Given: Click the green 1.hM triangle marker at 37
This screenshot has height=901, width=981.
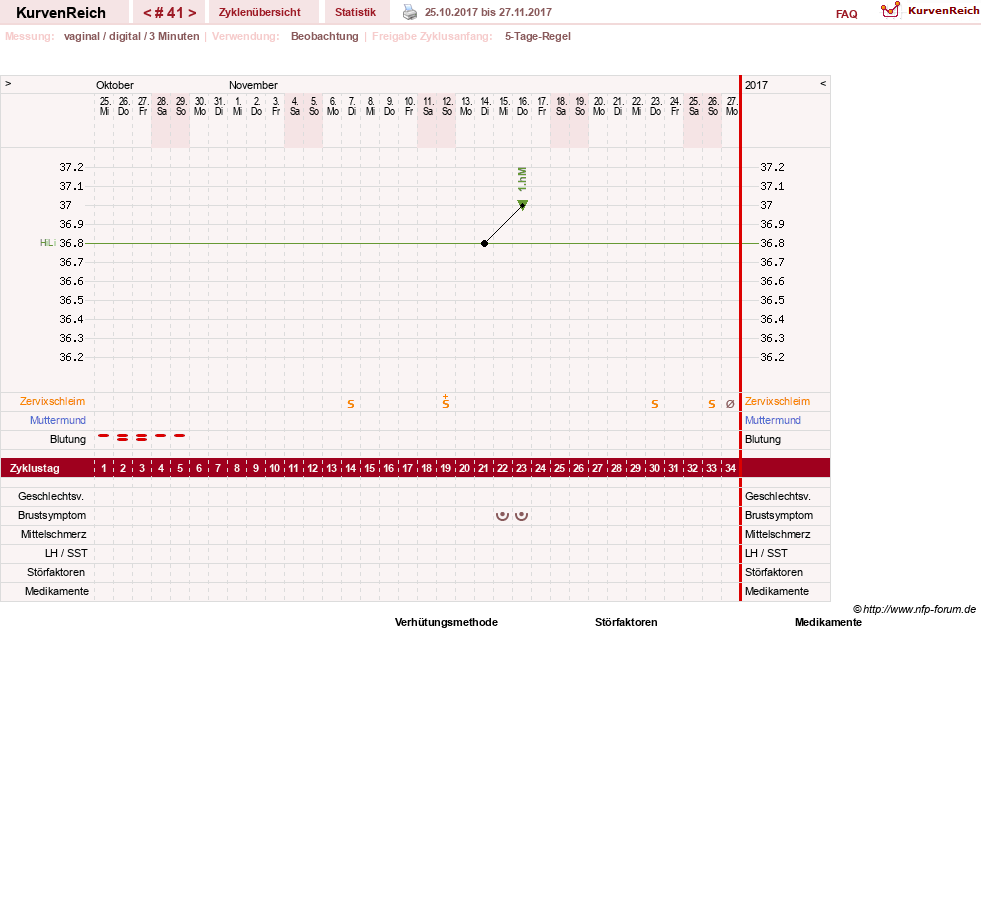Looking at the screenshot, I should click(523, 204).
